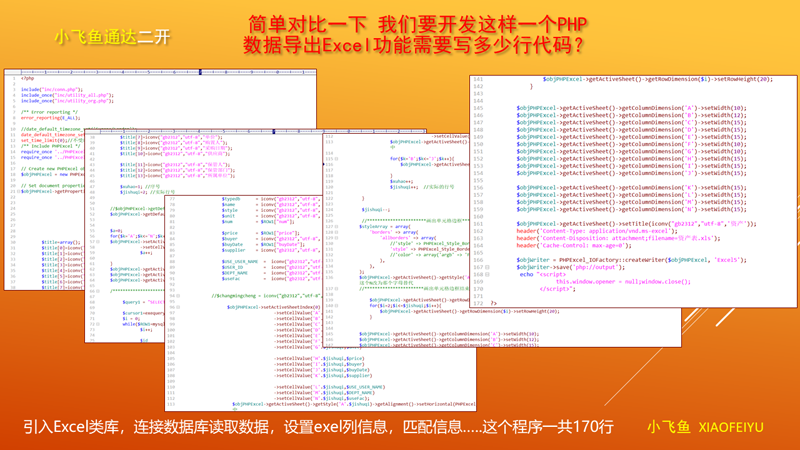800x450 pixels.
Task: Click the window.opener = null;window.close() line
Action: tap(623, 281)
